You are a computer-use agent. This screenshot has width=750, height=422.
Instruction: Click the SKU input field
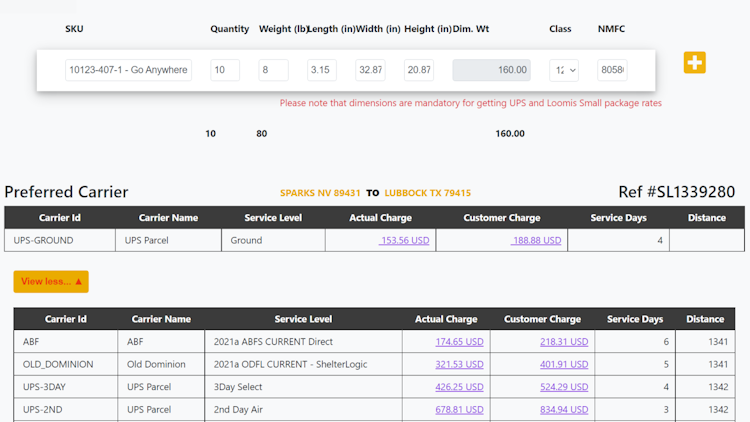[x=128, y=70]
